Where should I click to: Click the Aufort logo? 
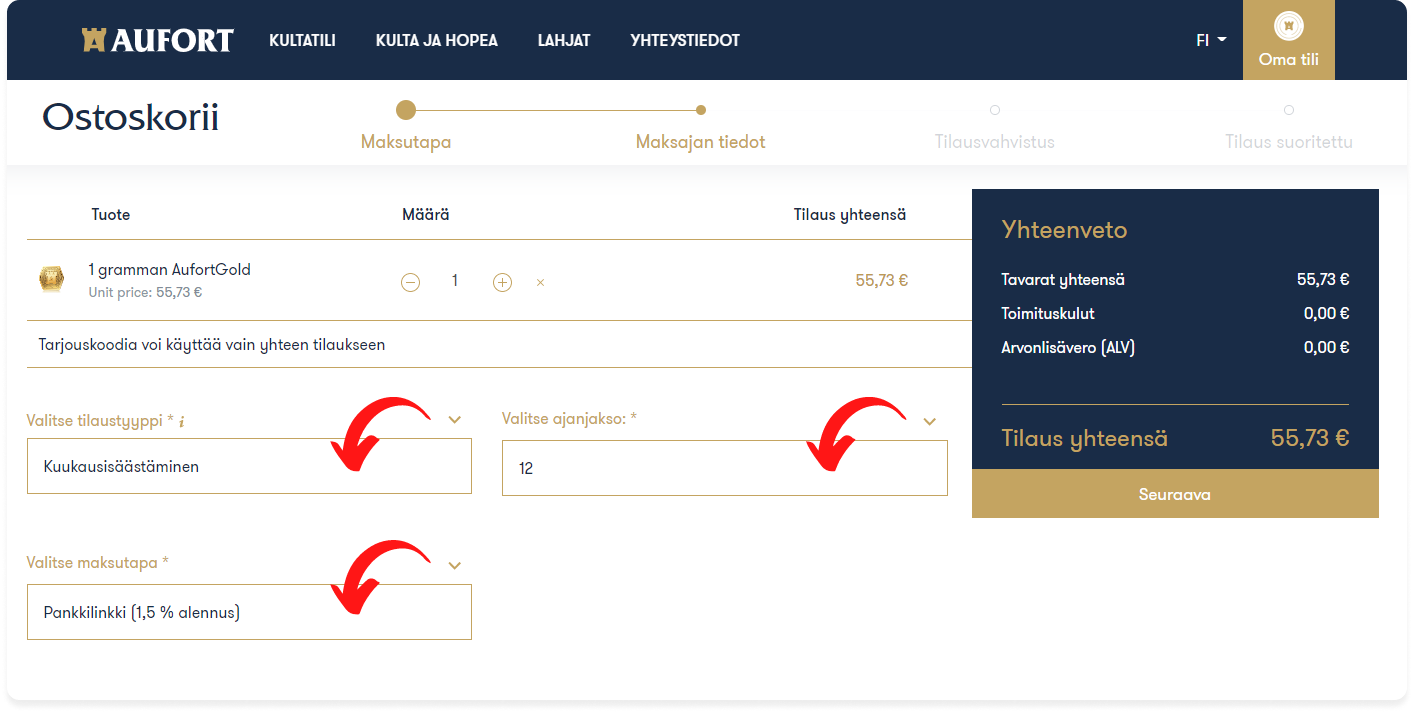coord(157,41)
